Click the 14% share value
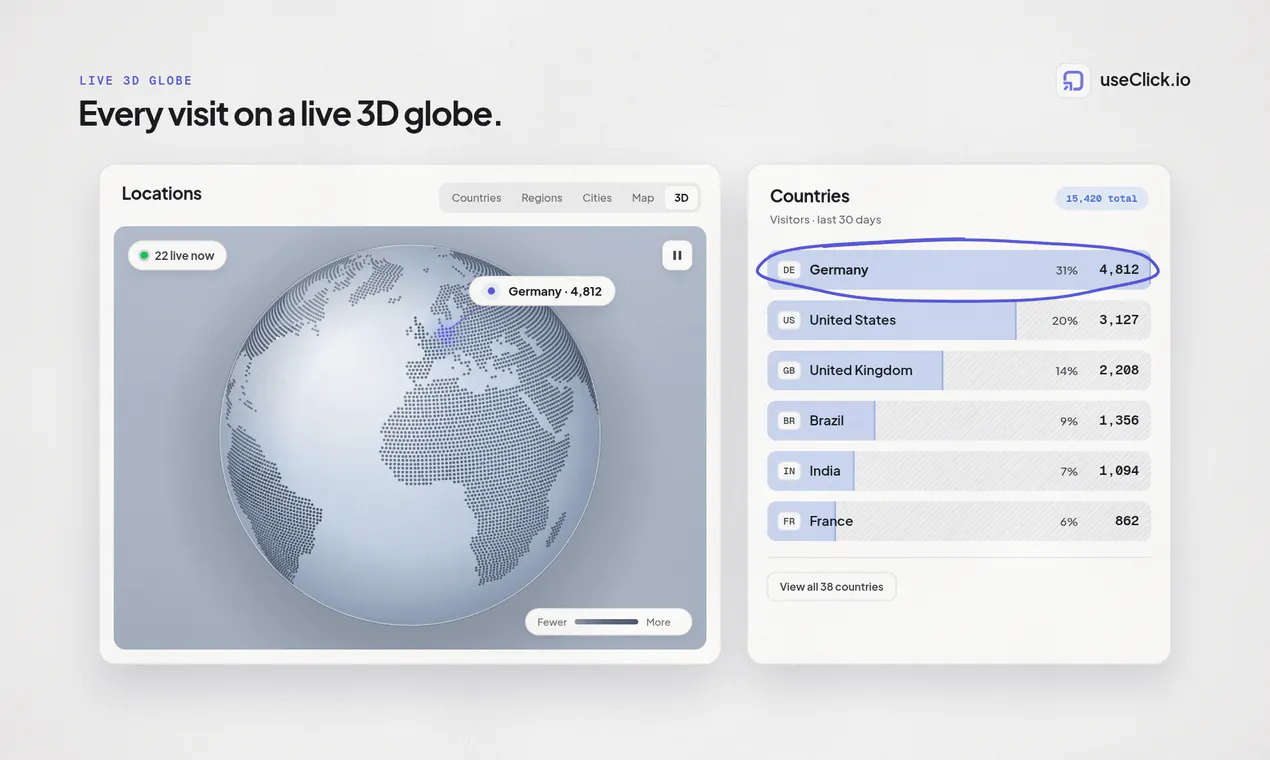 click(1066, 371)
